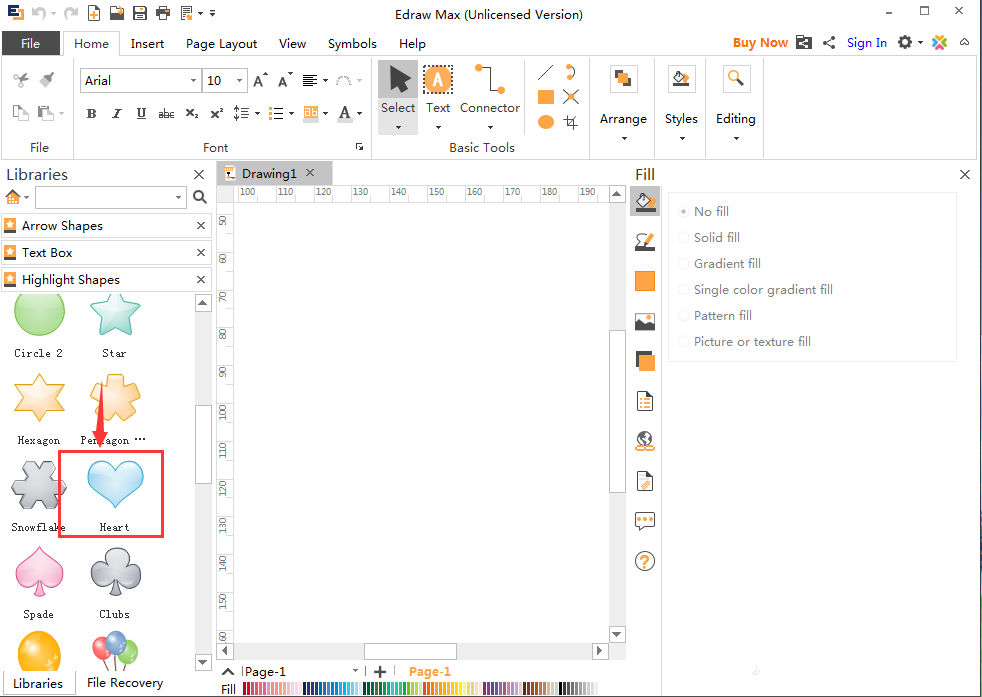Click the Sign In link

[867, 43]
